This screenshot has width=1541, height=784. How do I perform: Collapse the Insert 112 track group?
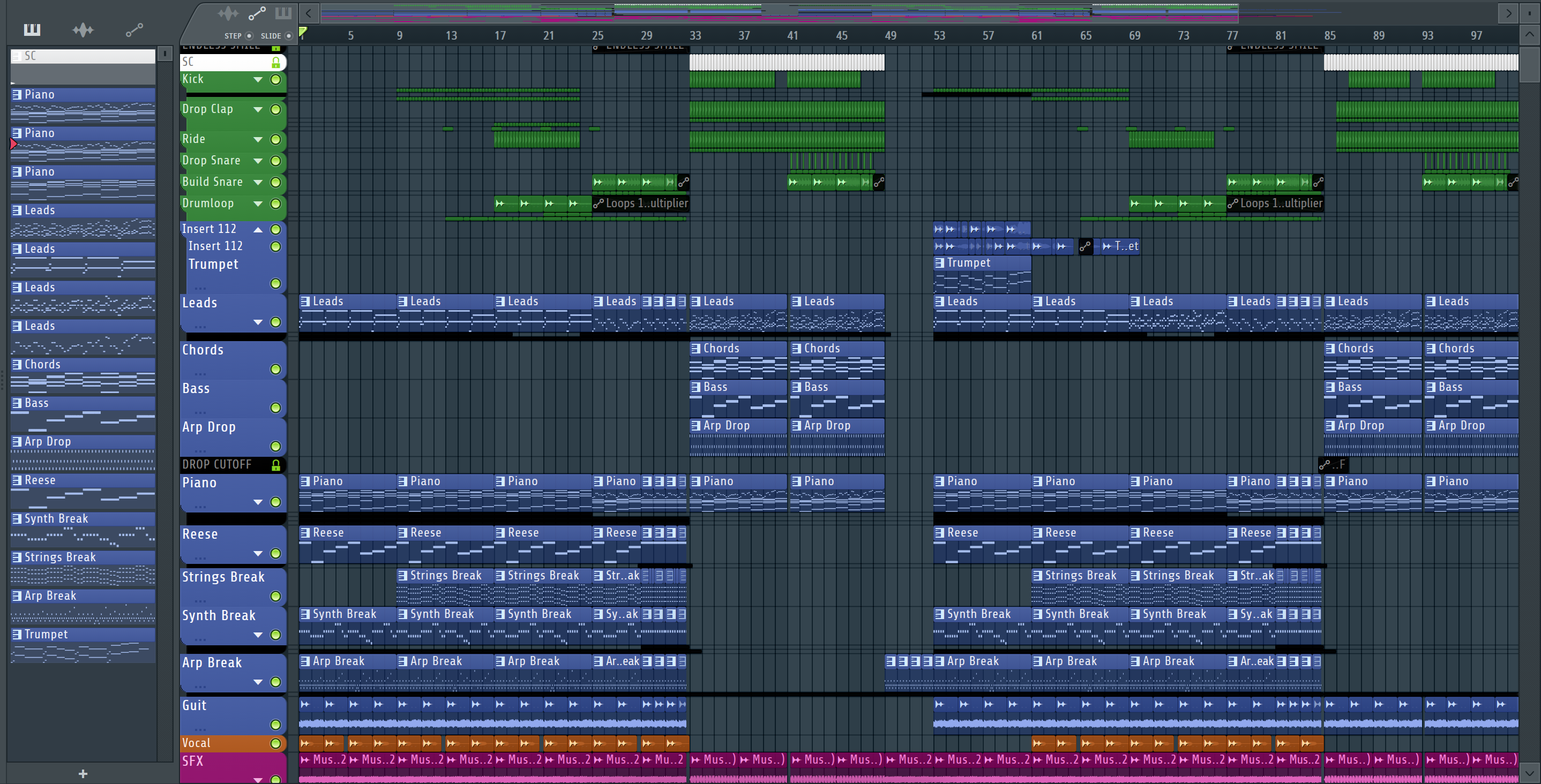coord(258,230)
